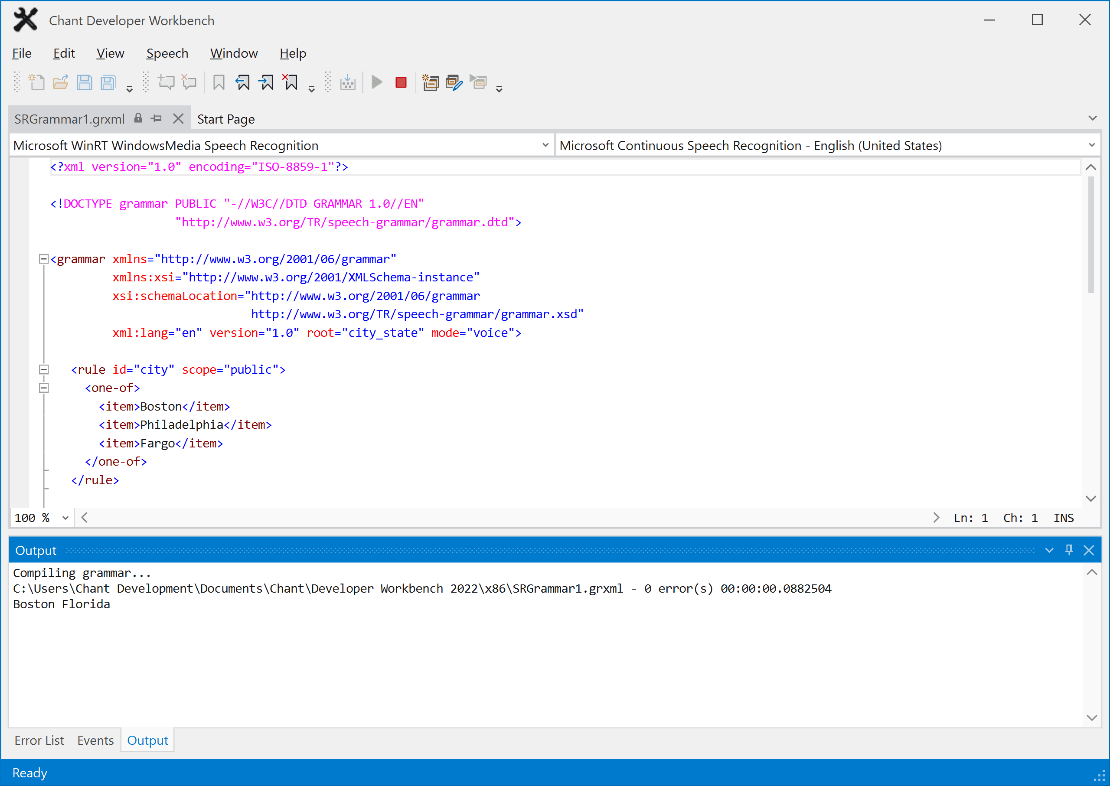Viewport: 1110px width, 786px height.
Task: Click the Ready status bar text
Action: 30,773
